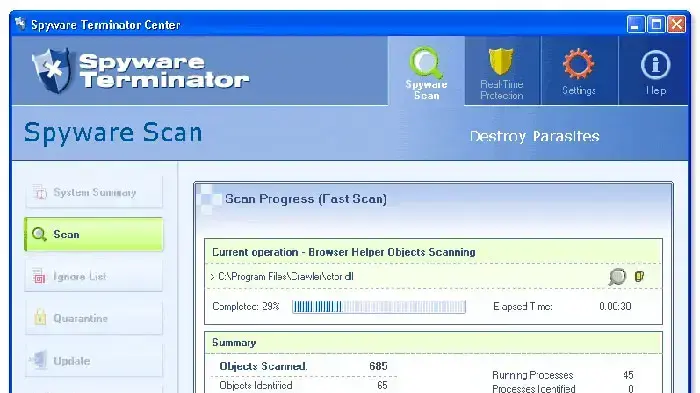Click the Scan magnifier sidebar icon
Screen dimensions: 700x393
coord(39,234)
